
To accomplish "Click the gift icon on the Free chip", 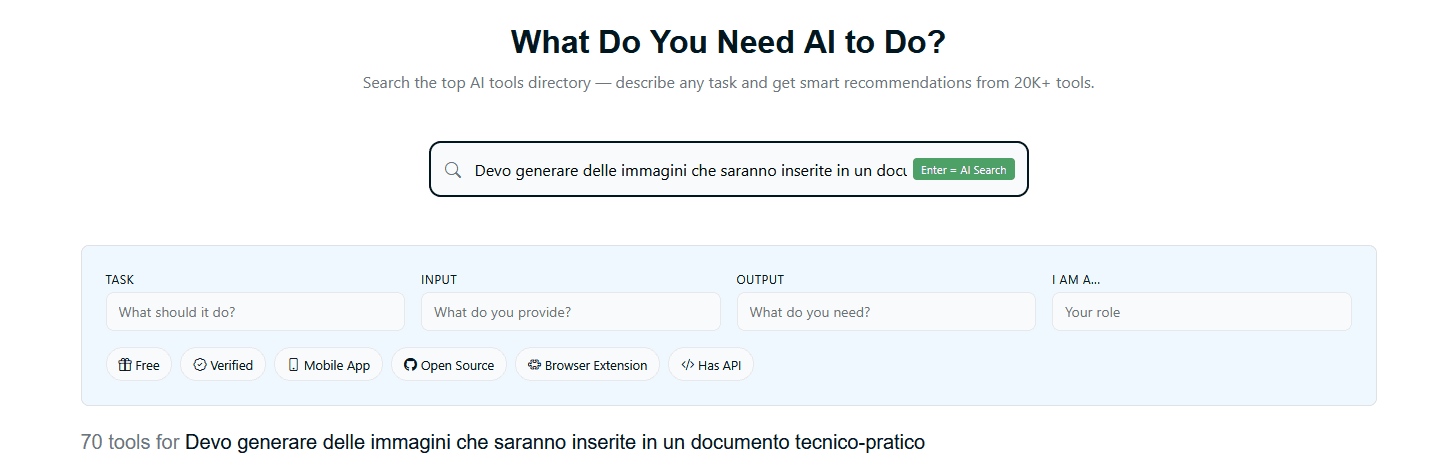I will 125,365.
